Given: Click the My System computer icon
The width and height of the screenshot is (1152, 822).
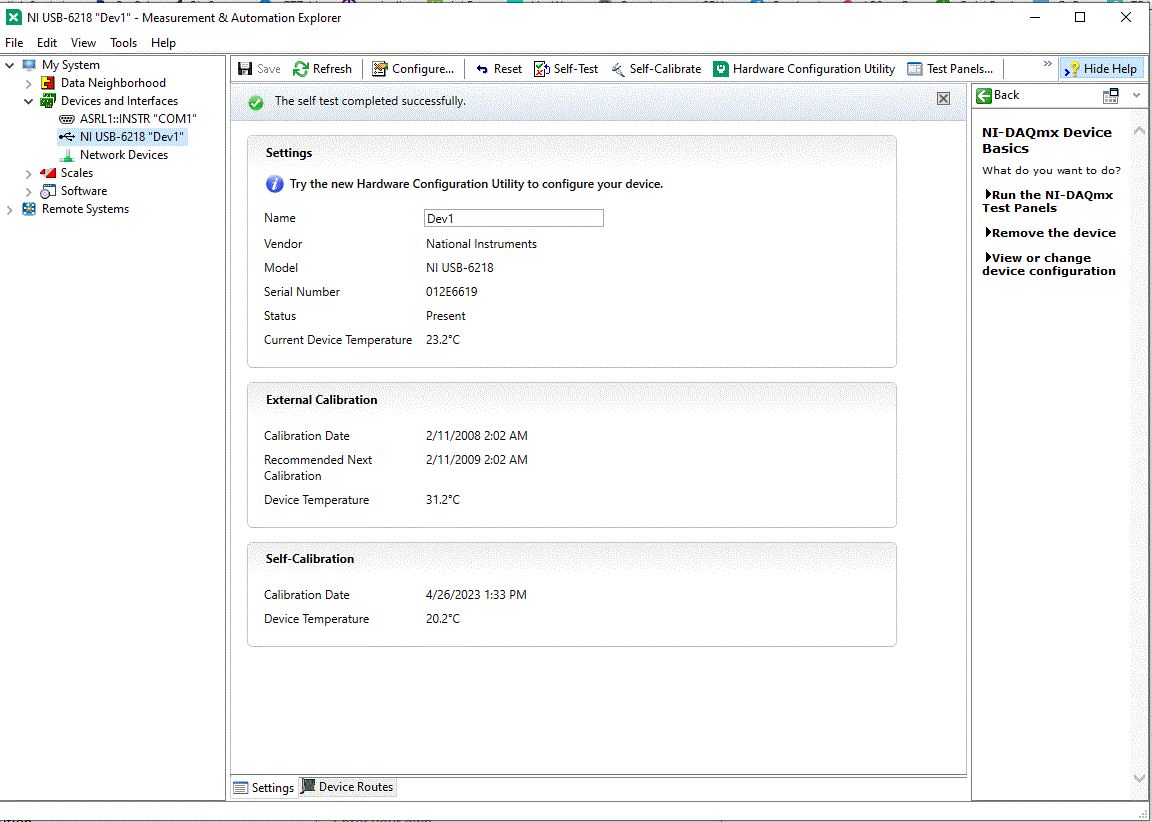Looking at the screenshot, I should (x=29, y=65).
